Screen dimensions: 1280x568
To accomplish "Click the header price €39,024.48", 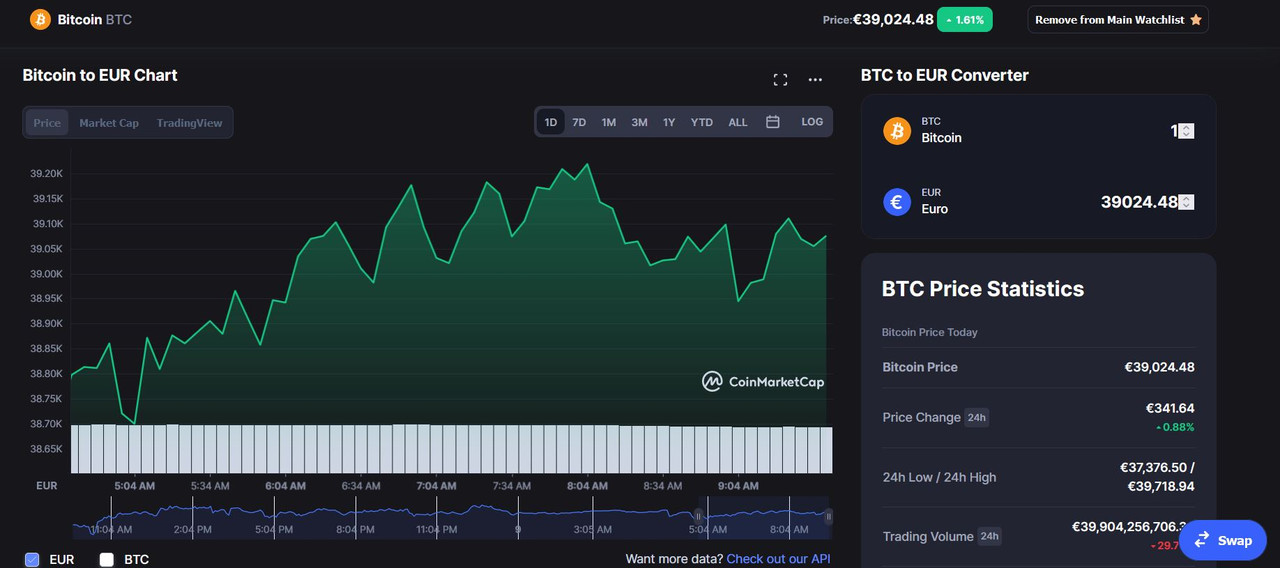I will 893,19.
